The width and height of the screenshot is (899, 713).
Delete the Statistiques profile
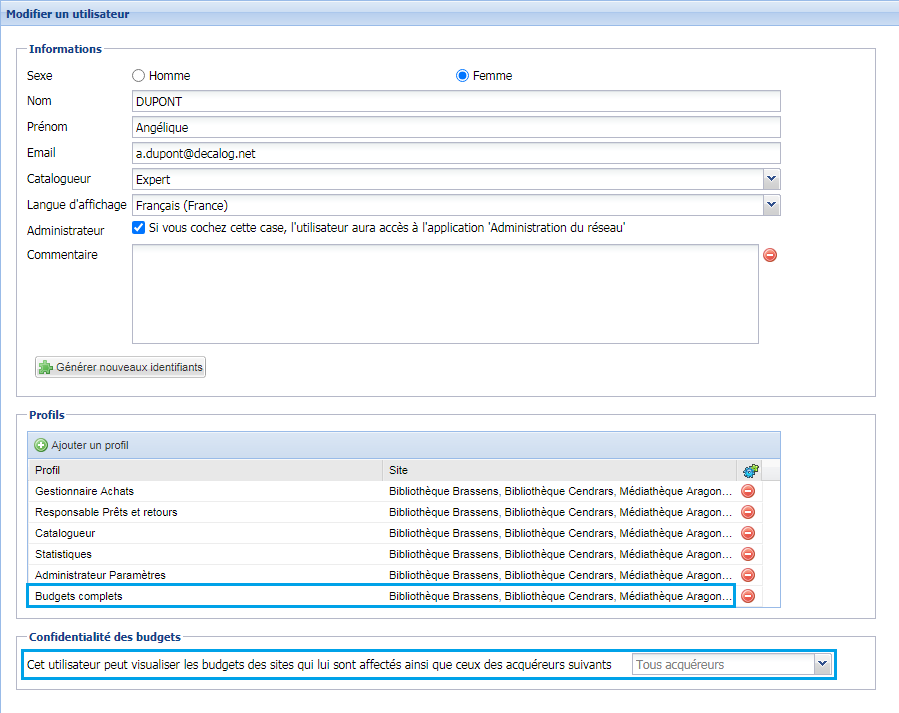click(747, 554)
